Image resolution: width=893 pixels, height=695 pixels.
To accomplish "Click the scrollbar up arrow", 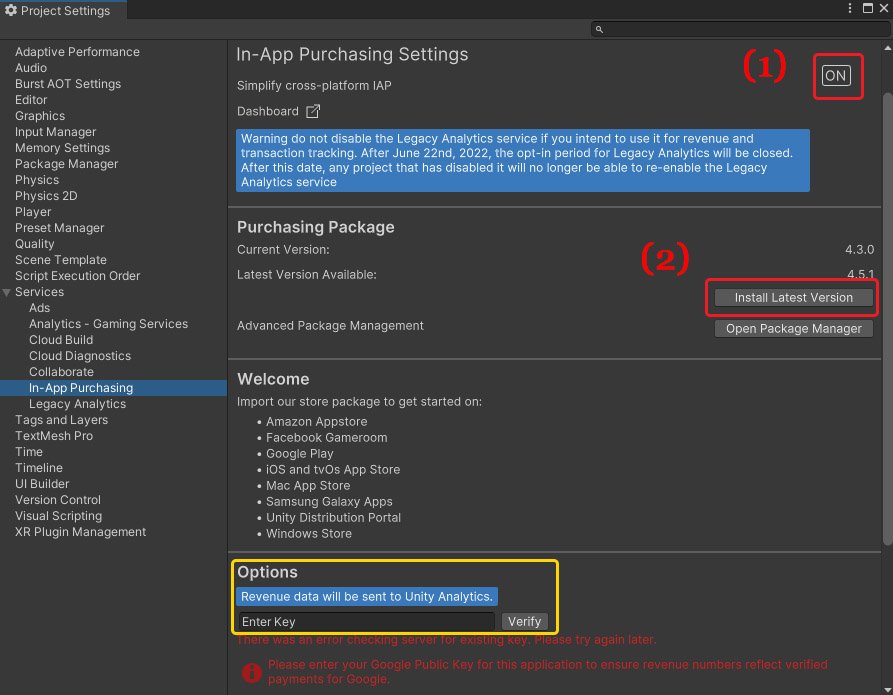I will [886, 48].
